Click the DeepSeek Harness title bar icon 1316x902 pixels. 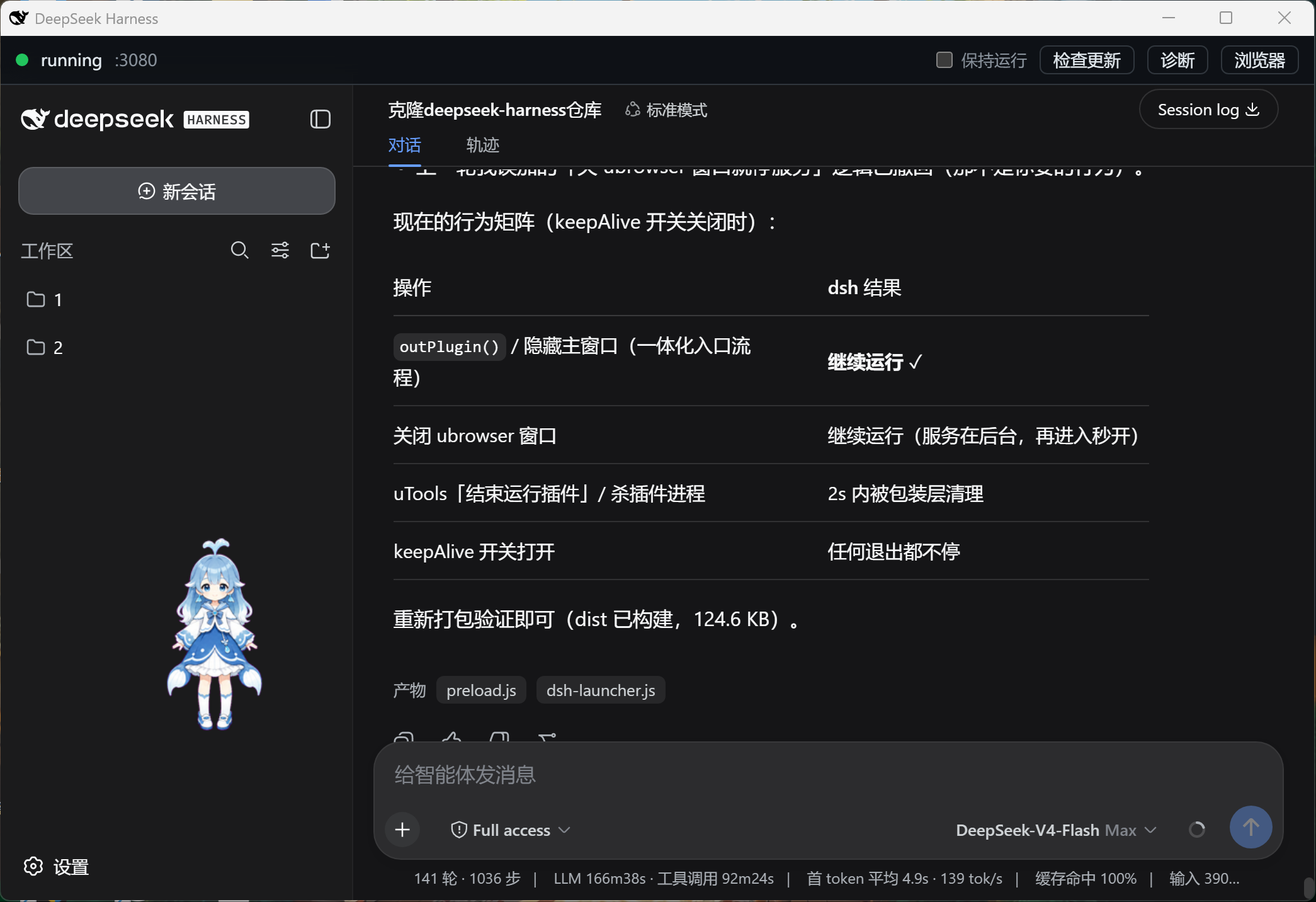pyautogui.click(x=19, y=18)
